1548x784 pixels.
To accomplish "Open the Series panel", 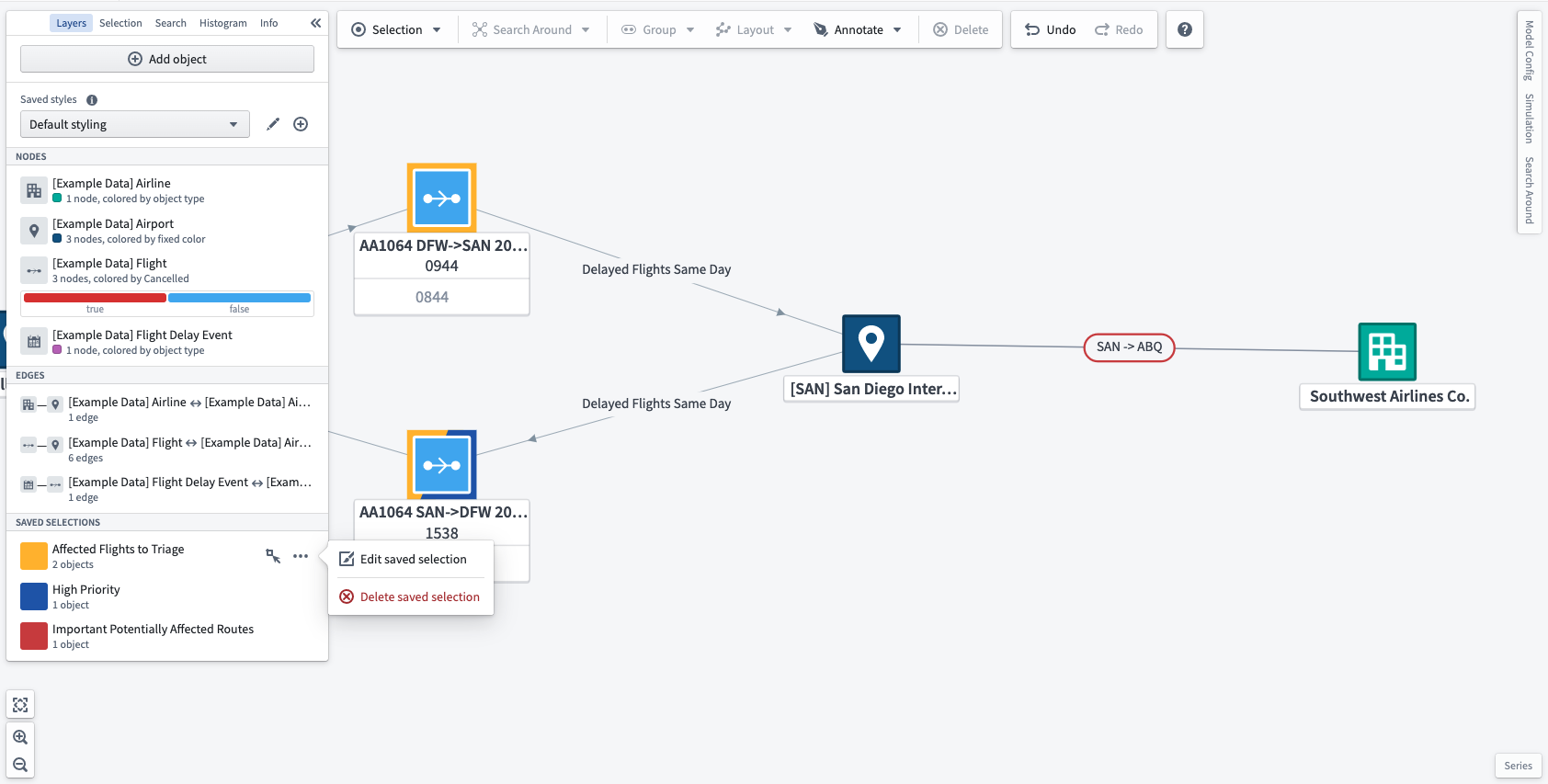I will [1518, 766].
